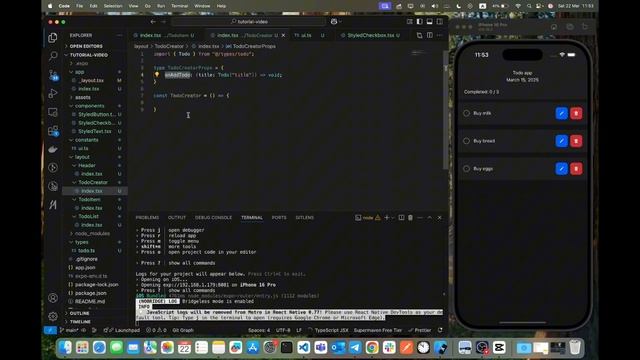Viewport: 640px width, 360px height.
Task: Switch to the OUTPUT panel tab
Action: click(x=177, y=218)
